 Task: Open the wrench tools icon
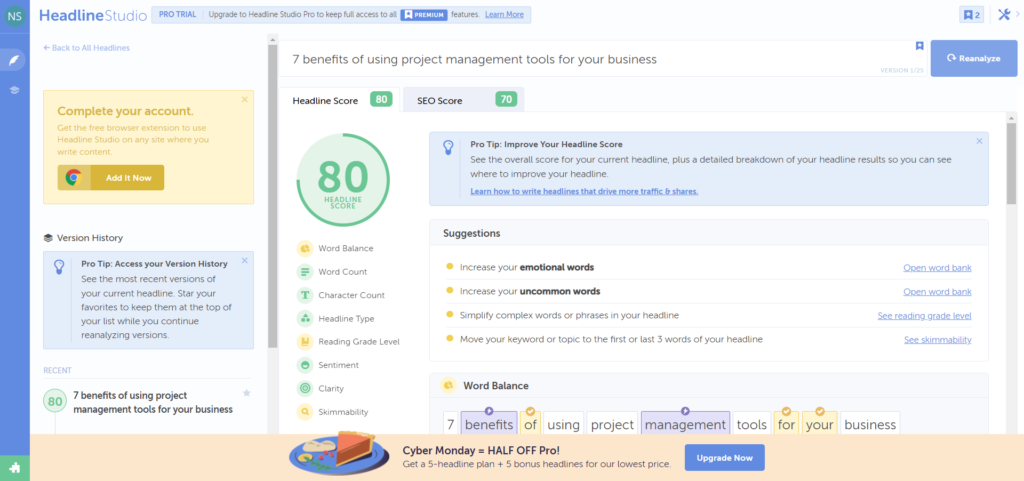[x=1004, y=14]
